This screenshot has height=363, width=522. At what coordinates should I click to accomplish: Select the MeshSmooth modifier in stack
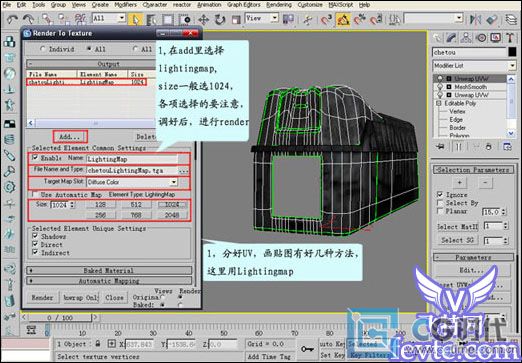(x=470, y=87)
